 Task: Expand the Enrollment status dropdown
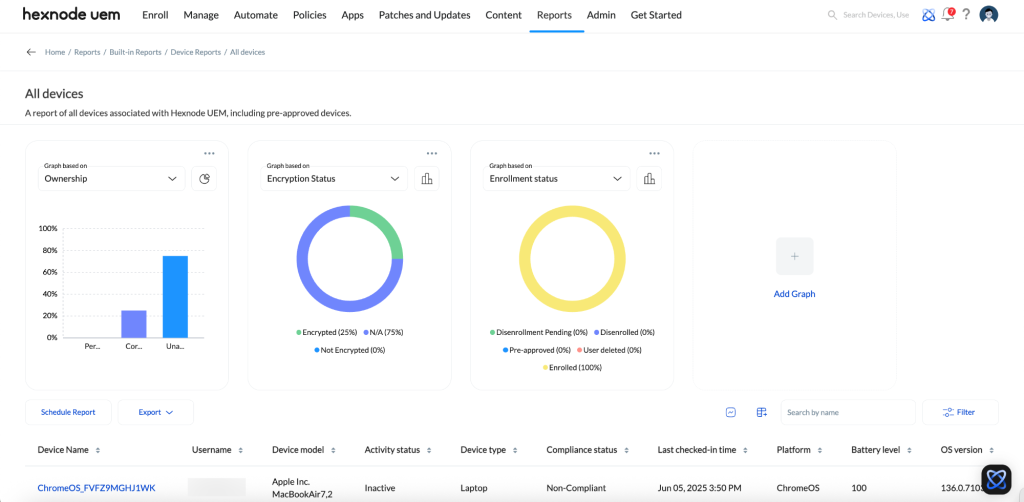[x=557, y=179]
